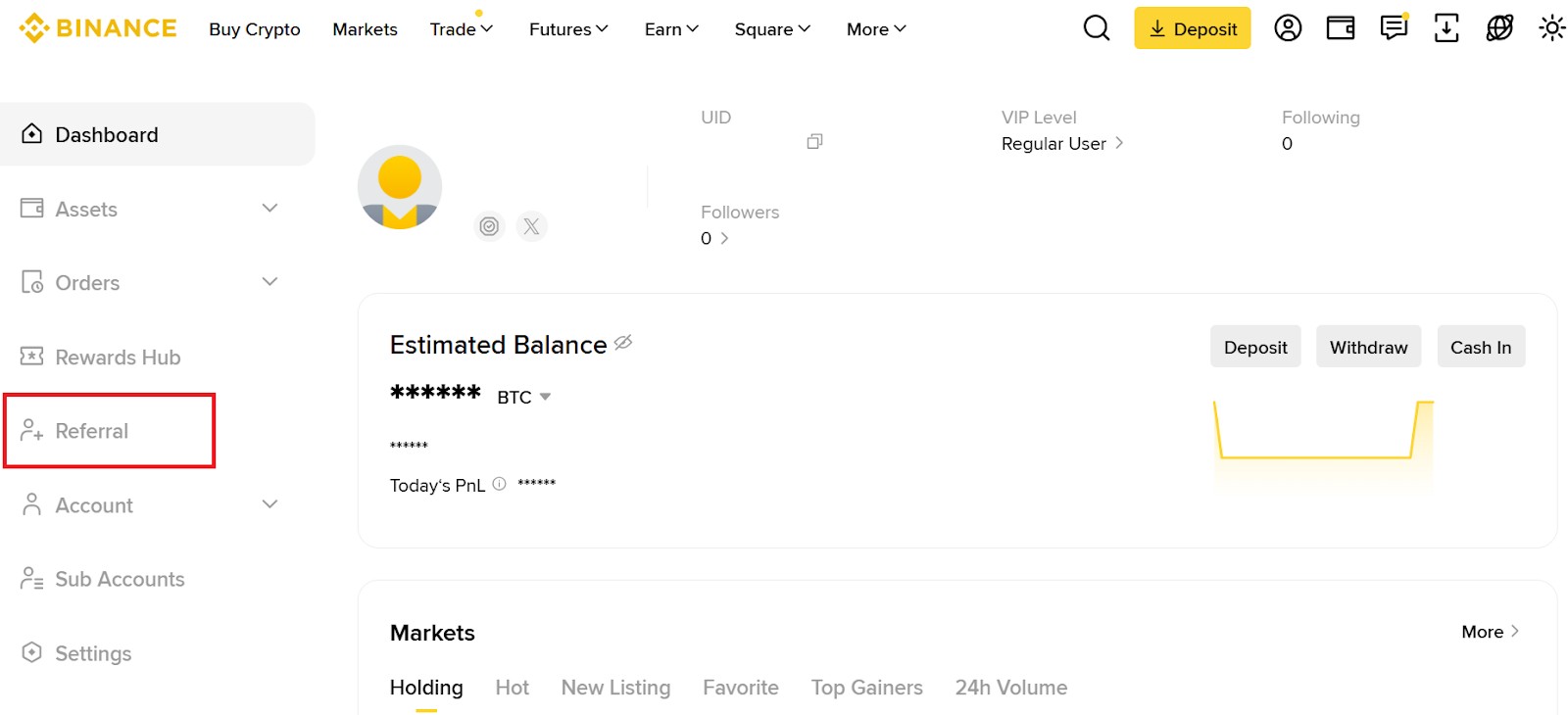The width and height of the screenshot is (1568, 715).
Task: Click the yellow Deposit button in header
Action: pos(1193,28)
